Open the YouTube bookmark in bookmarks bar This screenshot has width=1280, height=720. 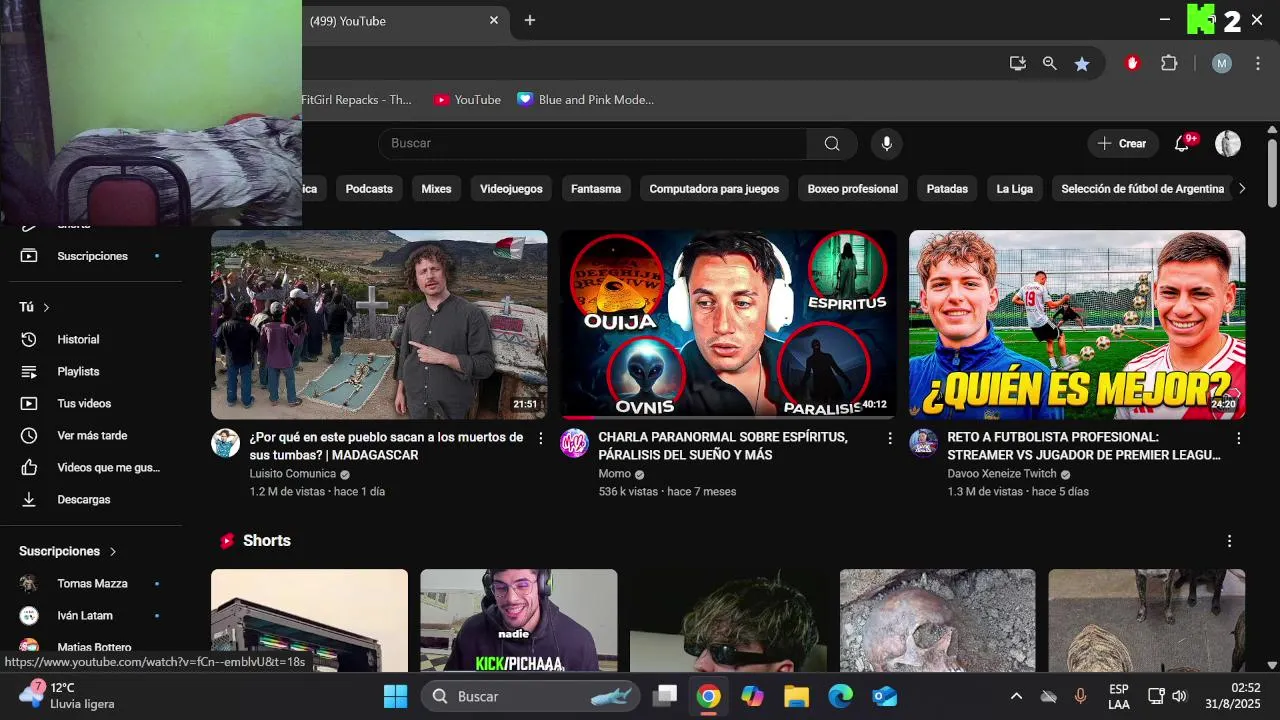(x=467, y=100)
